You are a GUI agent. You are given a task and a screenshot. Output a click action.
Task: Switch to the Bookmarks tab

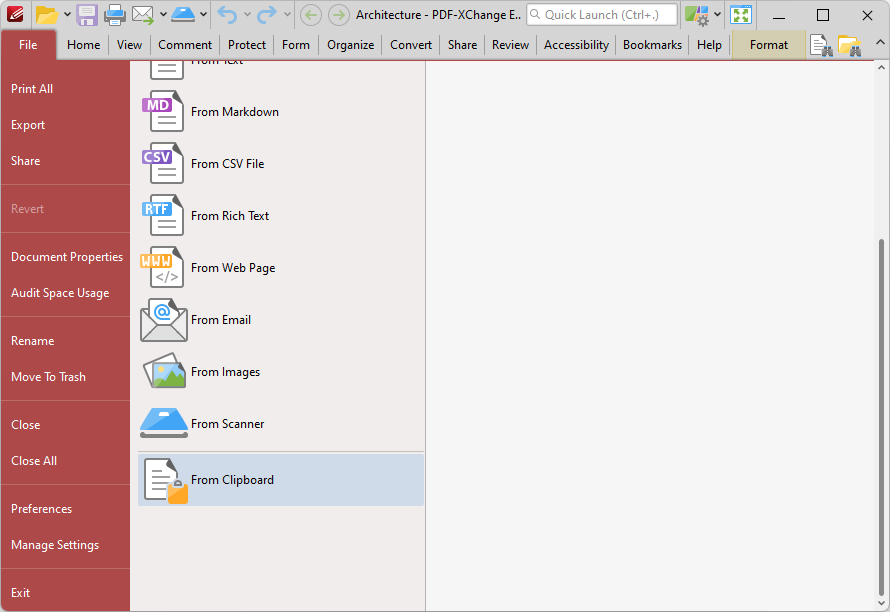[652, 45]
